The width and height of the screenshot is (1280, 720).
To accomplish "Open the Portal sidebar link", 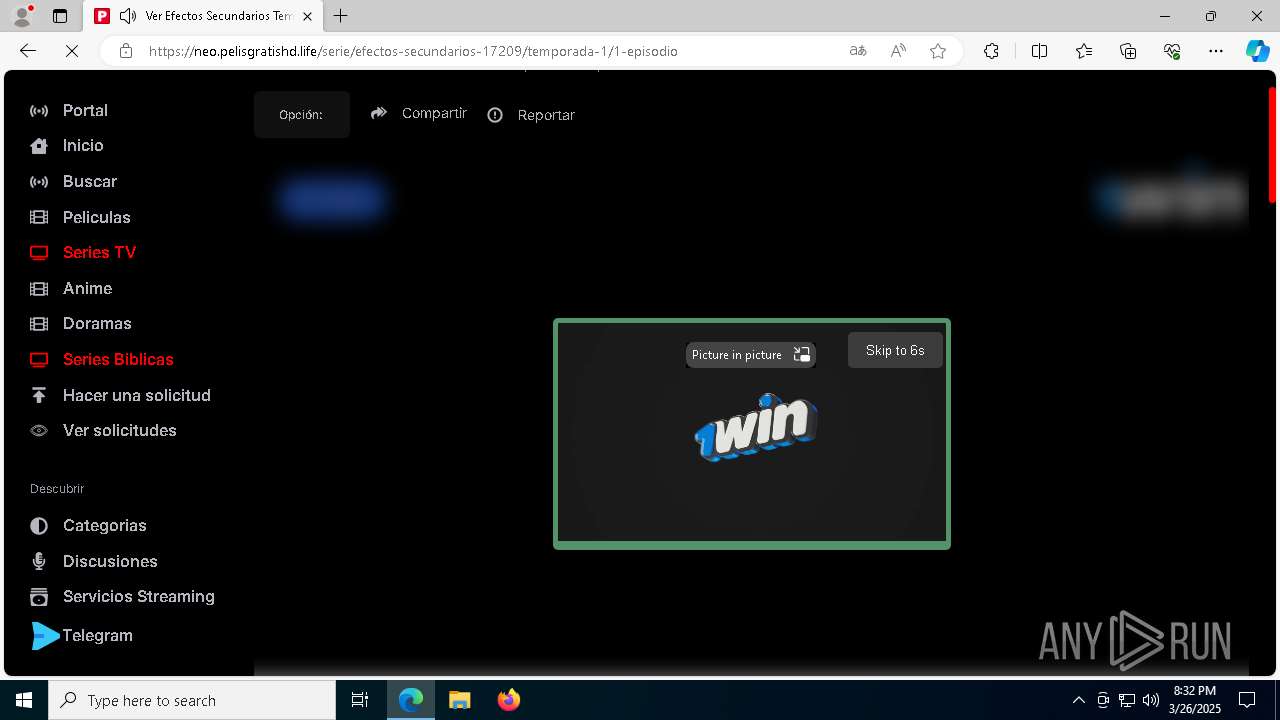I will click(x=85, y=110).
